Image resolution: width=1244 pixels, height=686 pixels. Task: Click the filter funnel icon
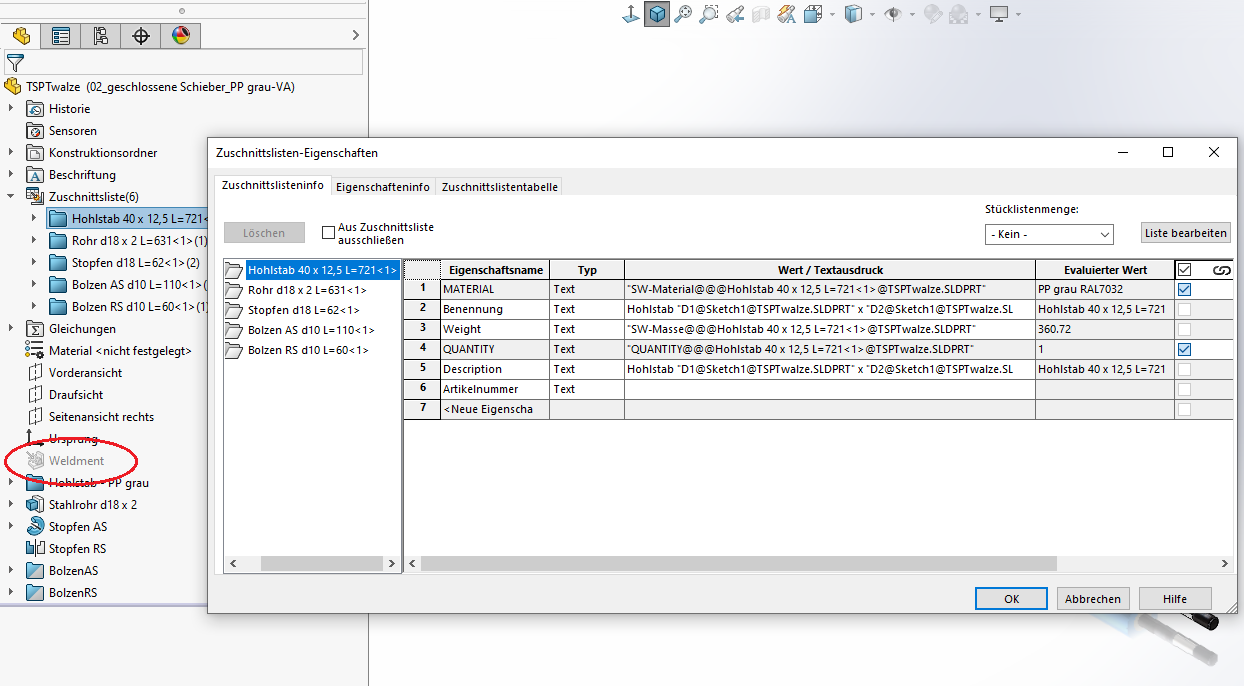pos(14,63)
